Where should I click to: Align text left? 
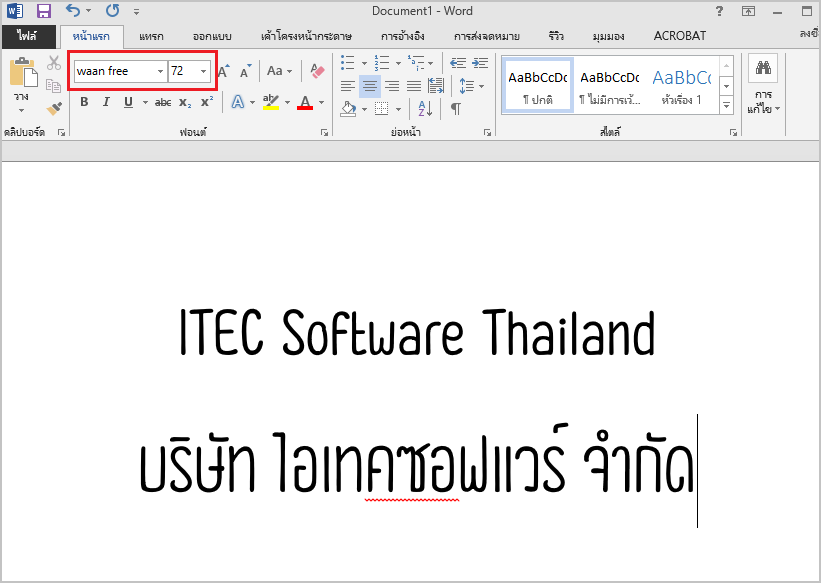point(348,85)
